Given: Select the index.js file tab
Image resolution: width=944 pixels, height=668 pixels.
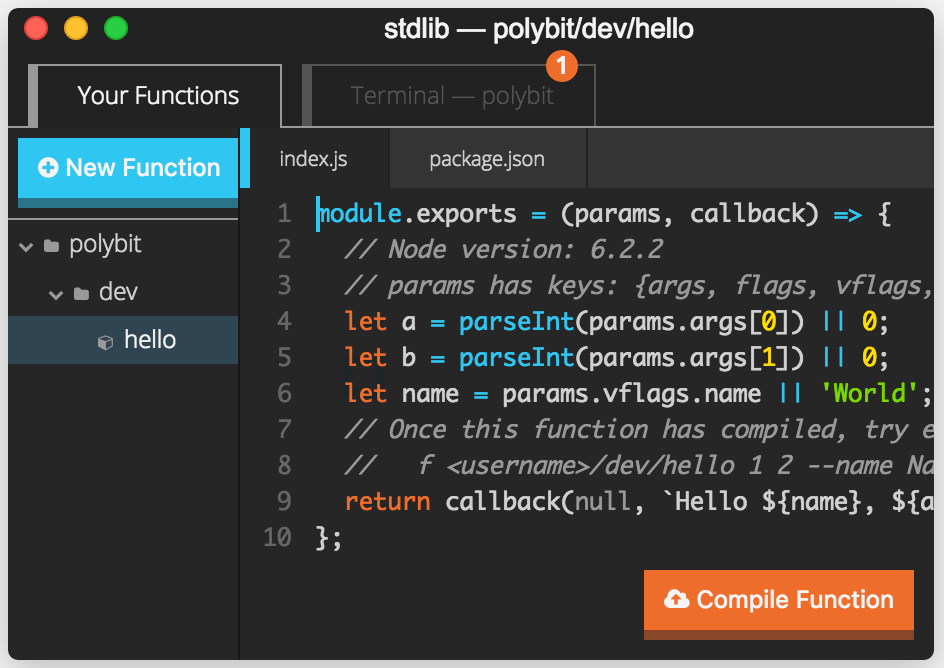Looking at the screenshot, I should [x=313, y=159].
